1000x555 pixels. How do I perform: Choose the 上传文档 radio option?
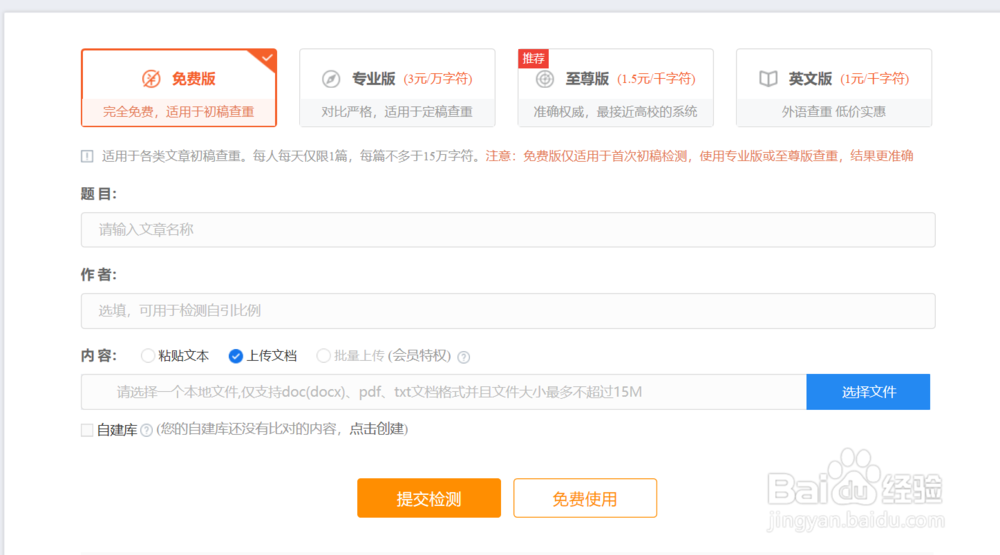tap(235, 356)
